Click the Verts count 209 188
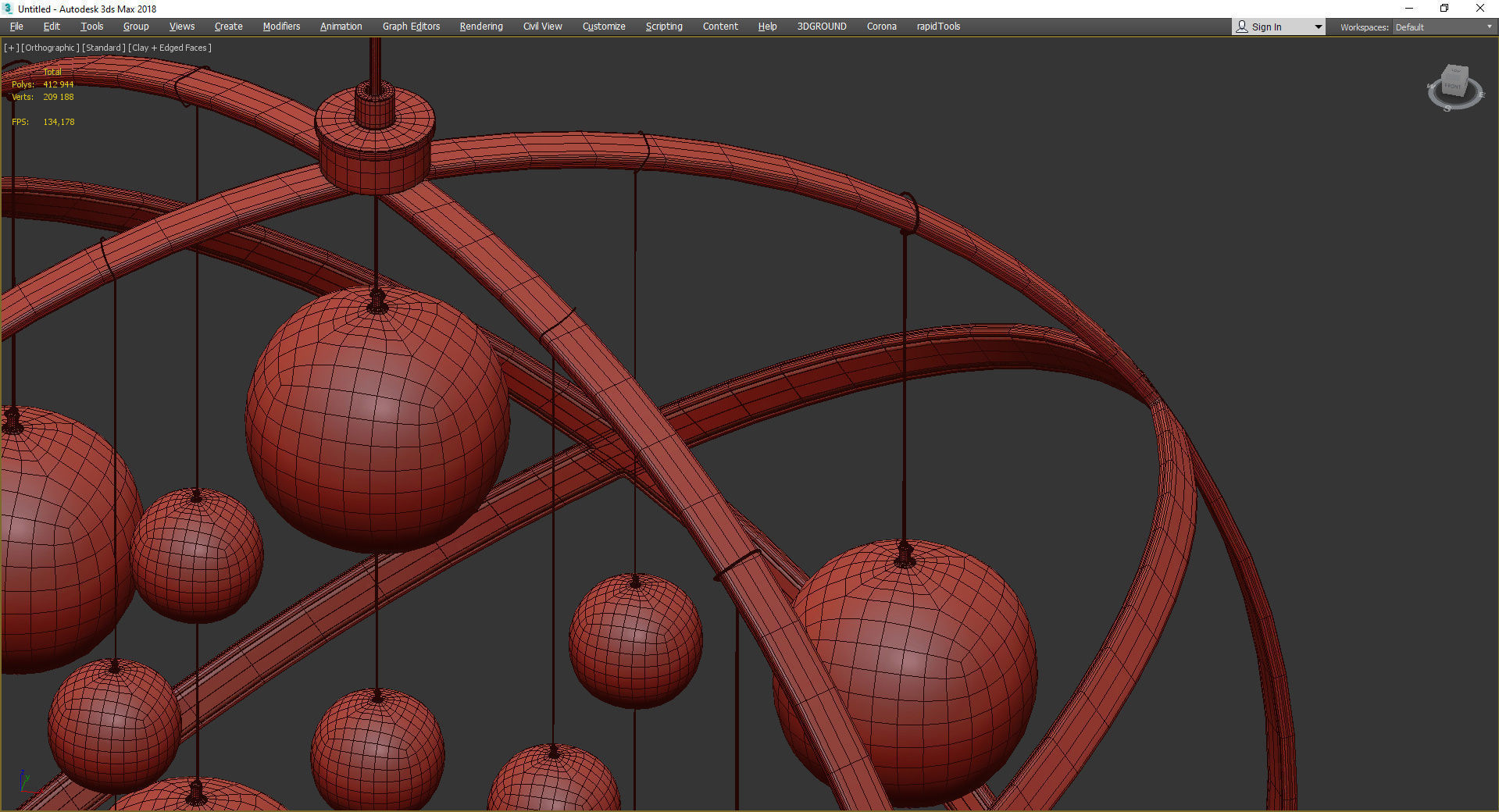The width and height of the screenshot is (1499, 812). pos(59,97)
